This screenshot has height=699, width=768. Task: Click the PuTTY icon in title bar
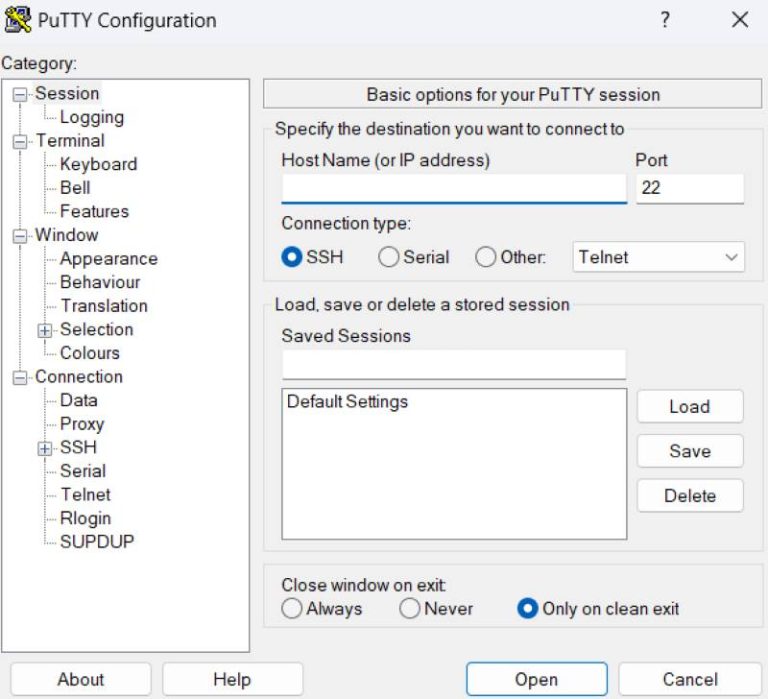pos(18,20)
